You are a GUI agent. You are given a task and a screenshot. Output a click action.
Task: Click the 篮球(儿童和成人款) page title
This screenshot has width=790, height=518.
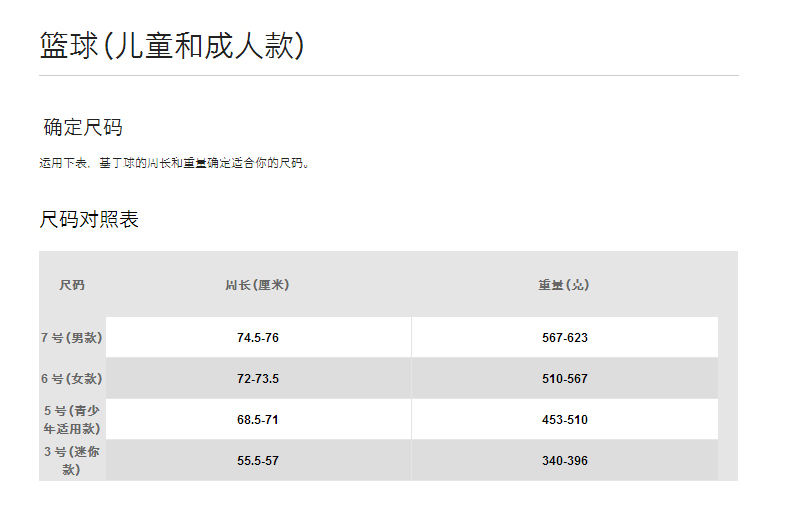171,46
